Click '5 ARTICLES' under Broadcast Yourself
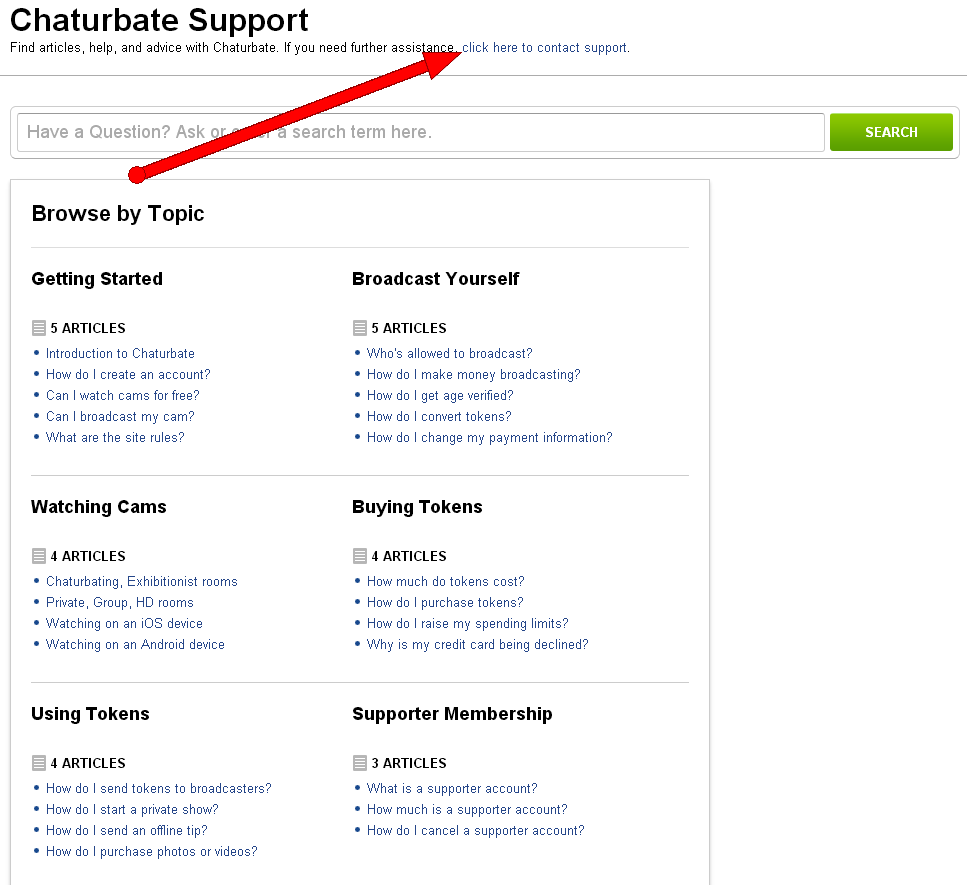The height and width of the screenshot is (885, 967). point(409,328)
